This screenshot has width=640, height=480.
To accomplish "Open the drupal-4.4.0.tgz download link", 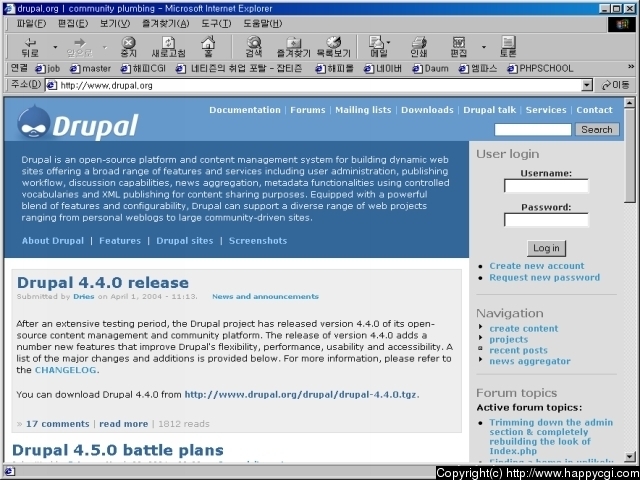I will coord(301,394).
